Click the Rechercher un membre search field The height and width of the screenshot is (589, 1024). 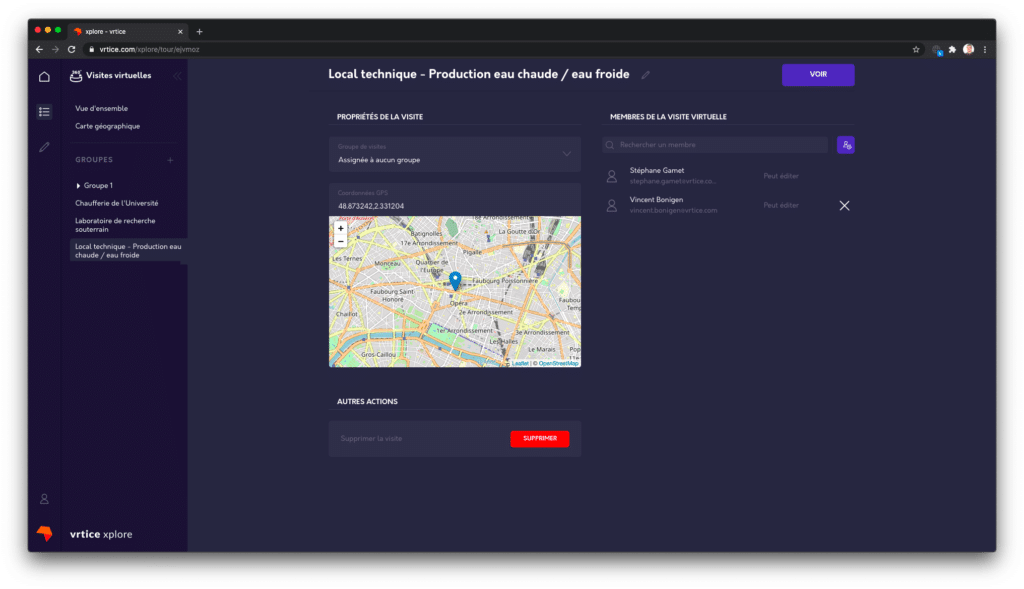tap(716, 146)
